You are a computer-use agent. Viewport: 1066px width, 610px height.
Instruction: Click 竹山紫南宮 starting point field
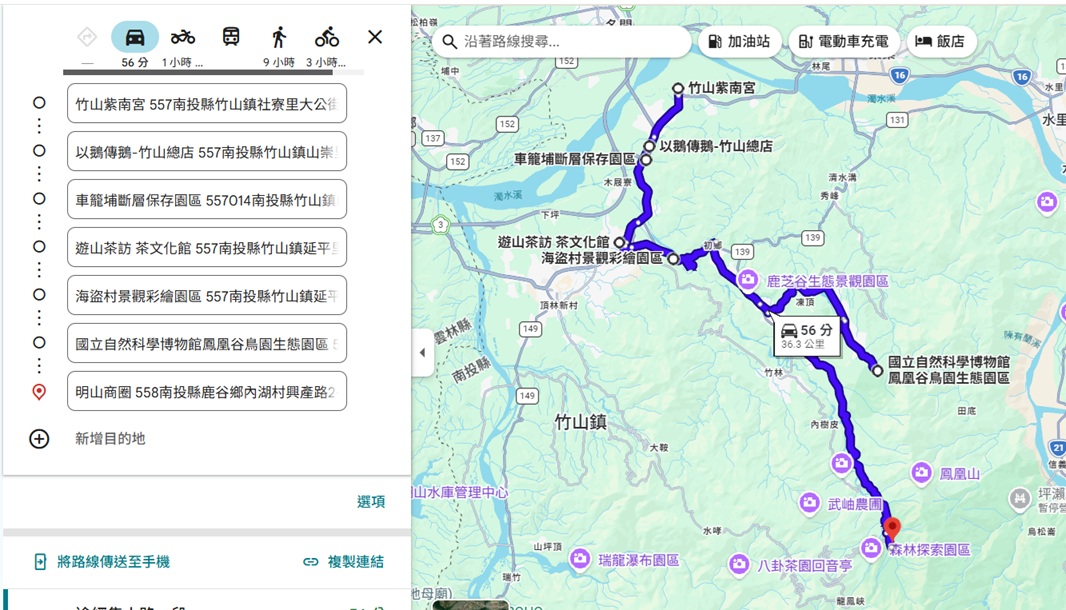click(207, 104)
